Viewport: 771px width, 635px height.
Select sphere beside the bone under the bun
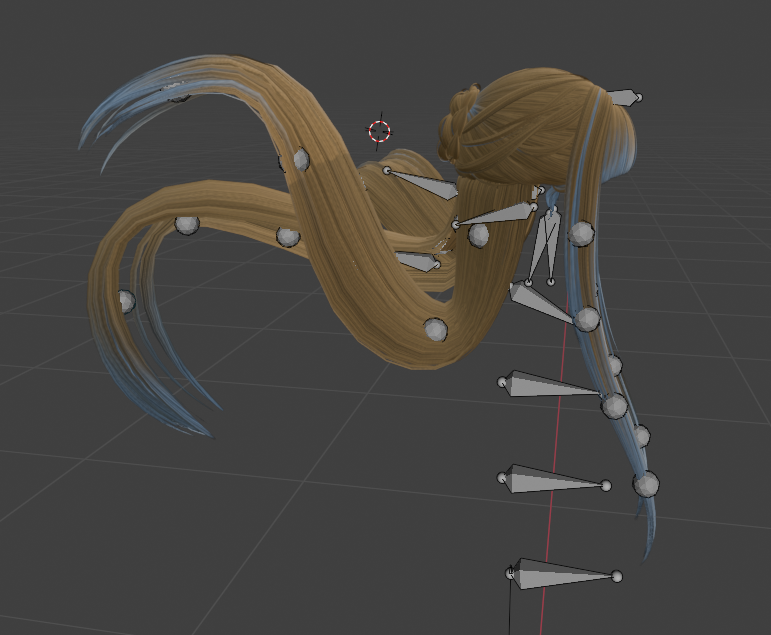[478, 235]
